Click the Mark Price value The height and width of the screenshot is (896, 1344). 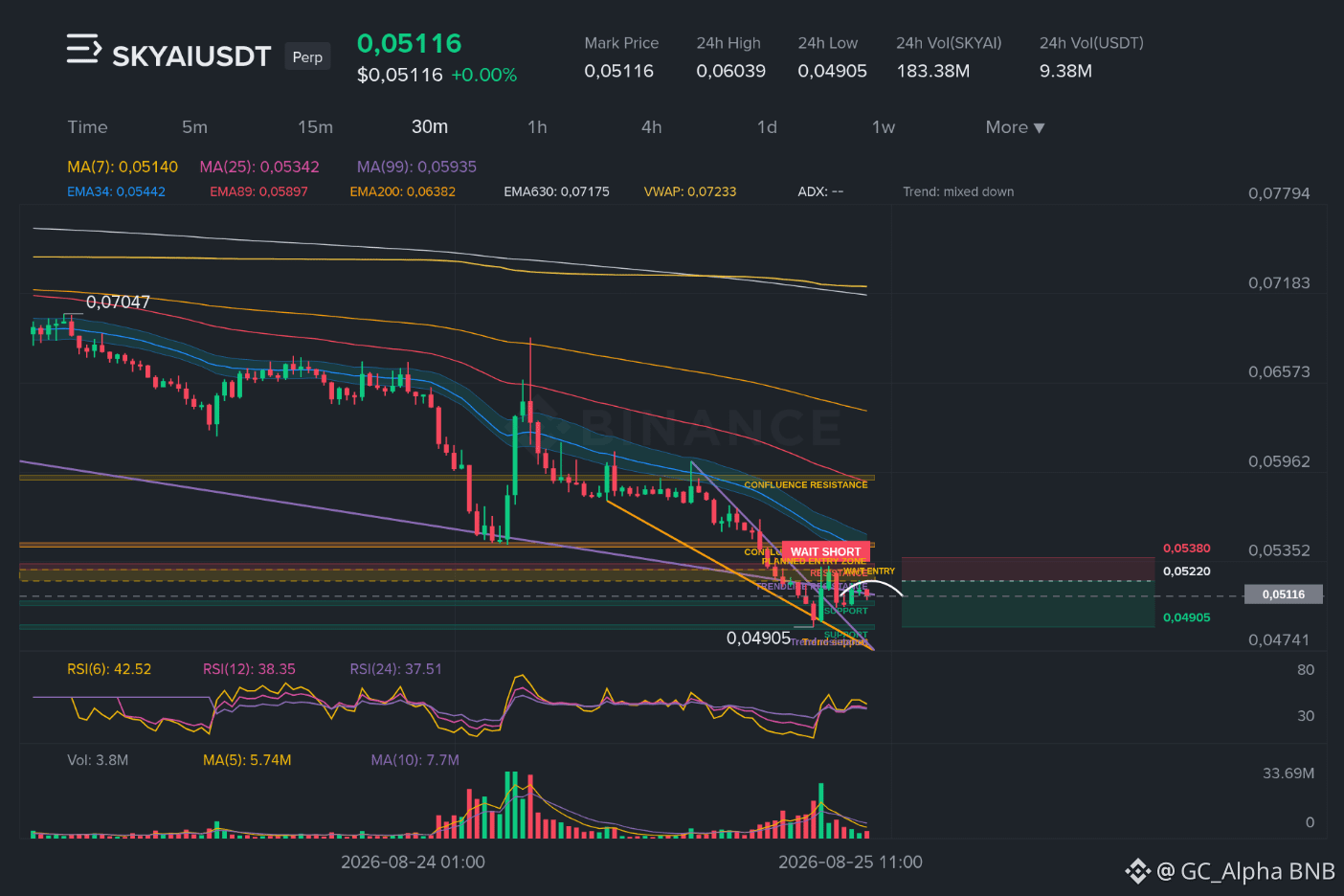(x=619, y=71)
